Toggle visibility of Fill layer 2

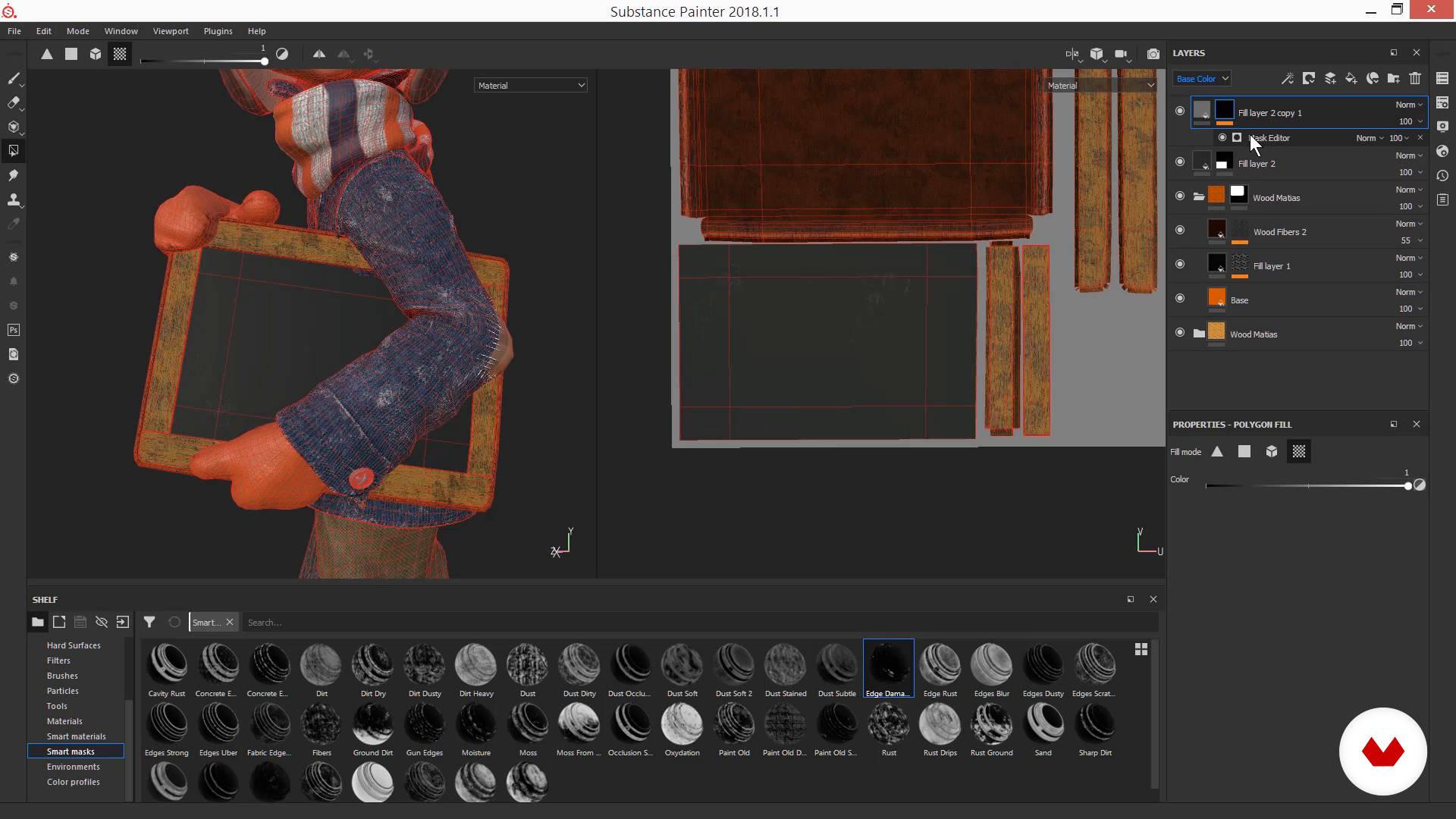coord(1179,162)
